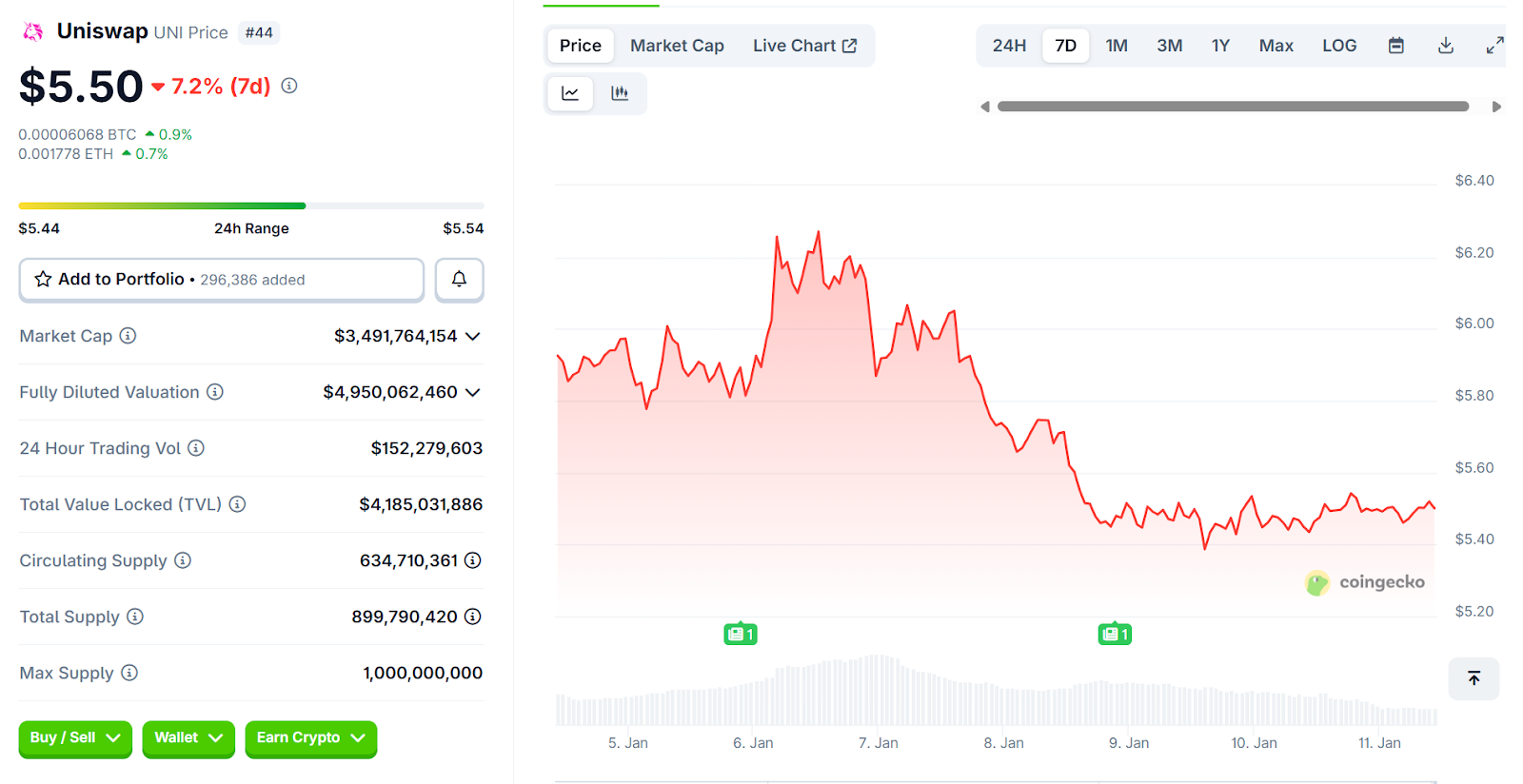This screenshot has width=1523, height=784.
Task: Open the Earn Crypto dropdown
Action: (310, 738)
